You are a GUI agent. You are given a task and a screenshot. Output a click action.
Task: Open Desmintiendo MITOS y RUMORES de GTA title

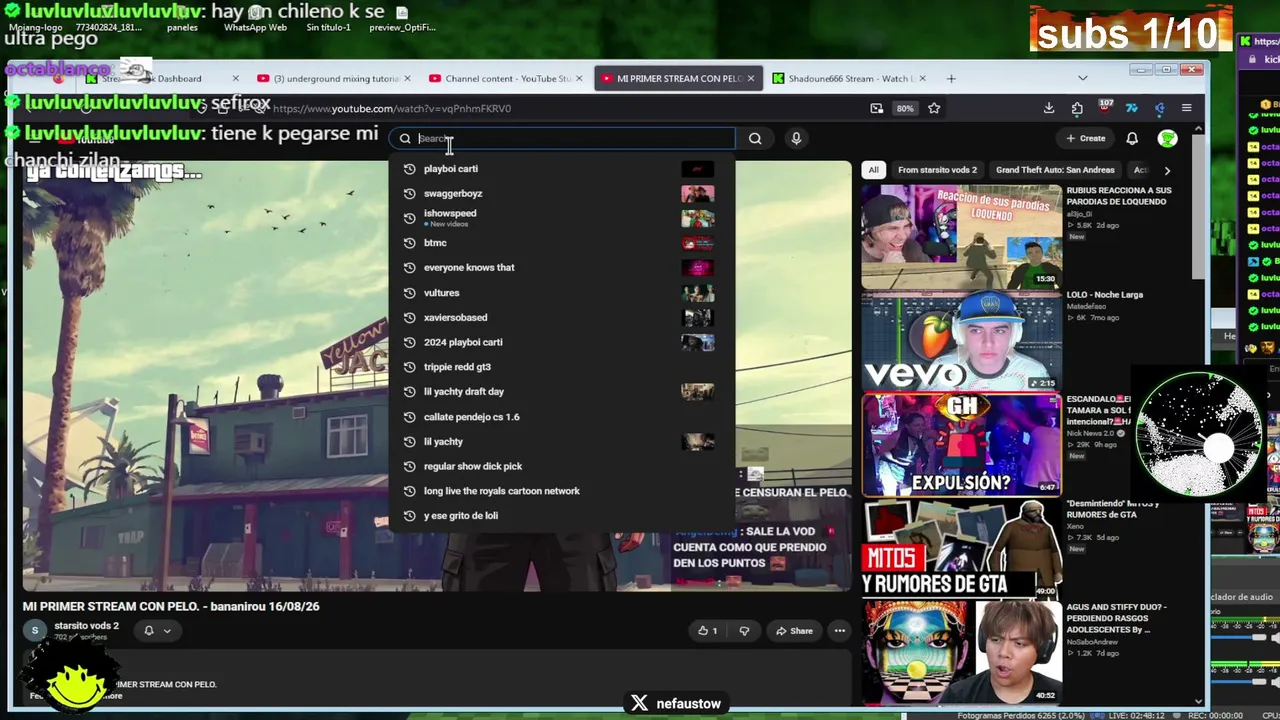click(x=1113, y=509)
